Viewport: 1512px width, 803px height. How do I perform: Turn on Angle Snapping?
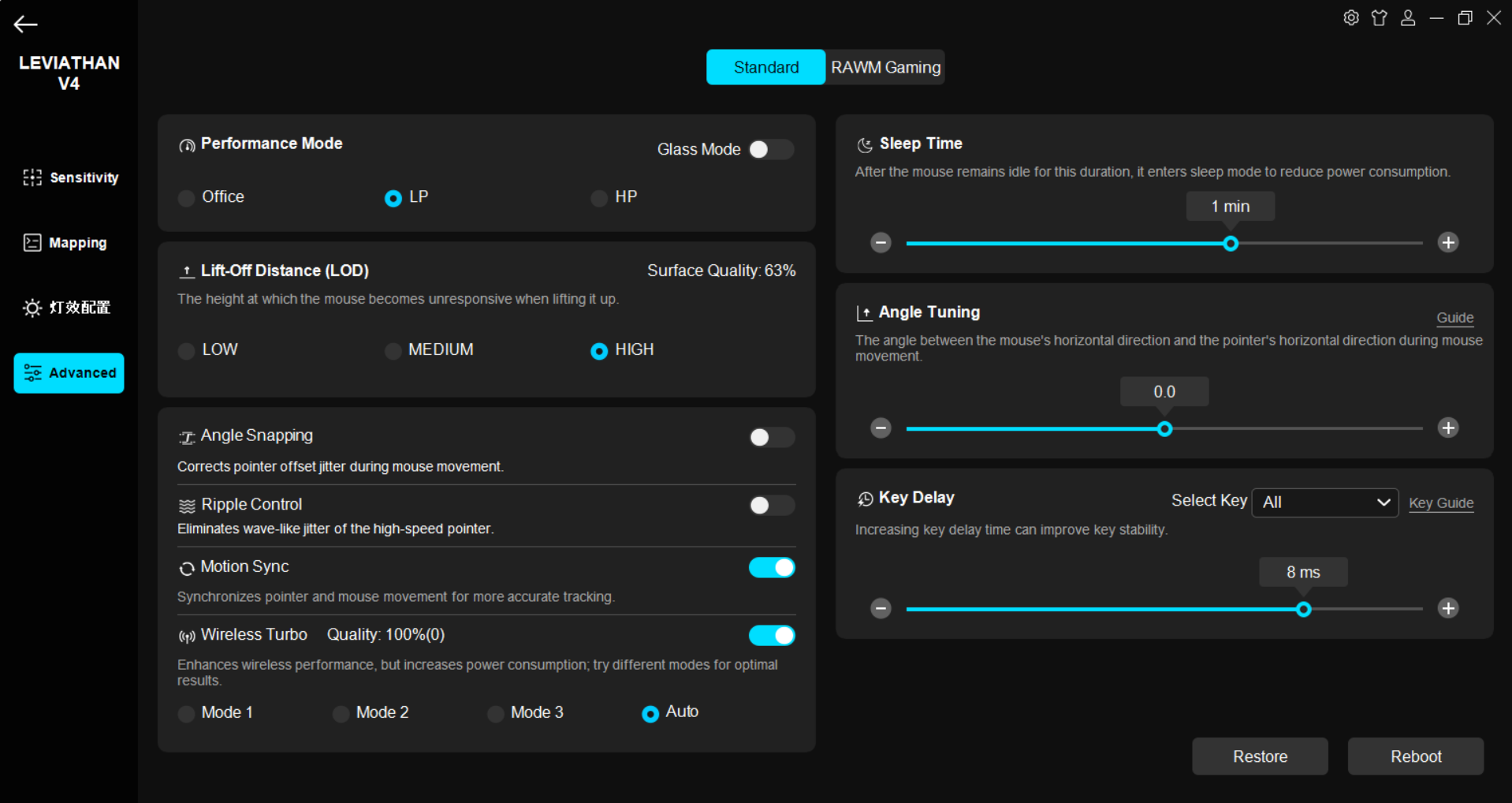point(770,438)
